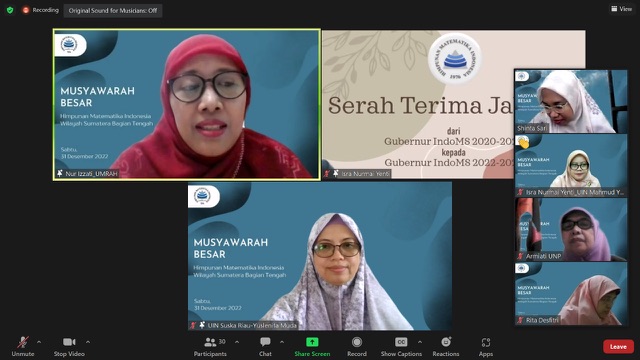The height and width of the screenshot is (360, 640).
Task: Click the Armiati UNP name label
Action: 543,256
